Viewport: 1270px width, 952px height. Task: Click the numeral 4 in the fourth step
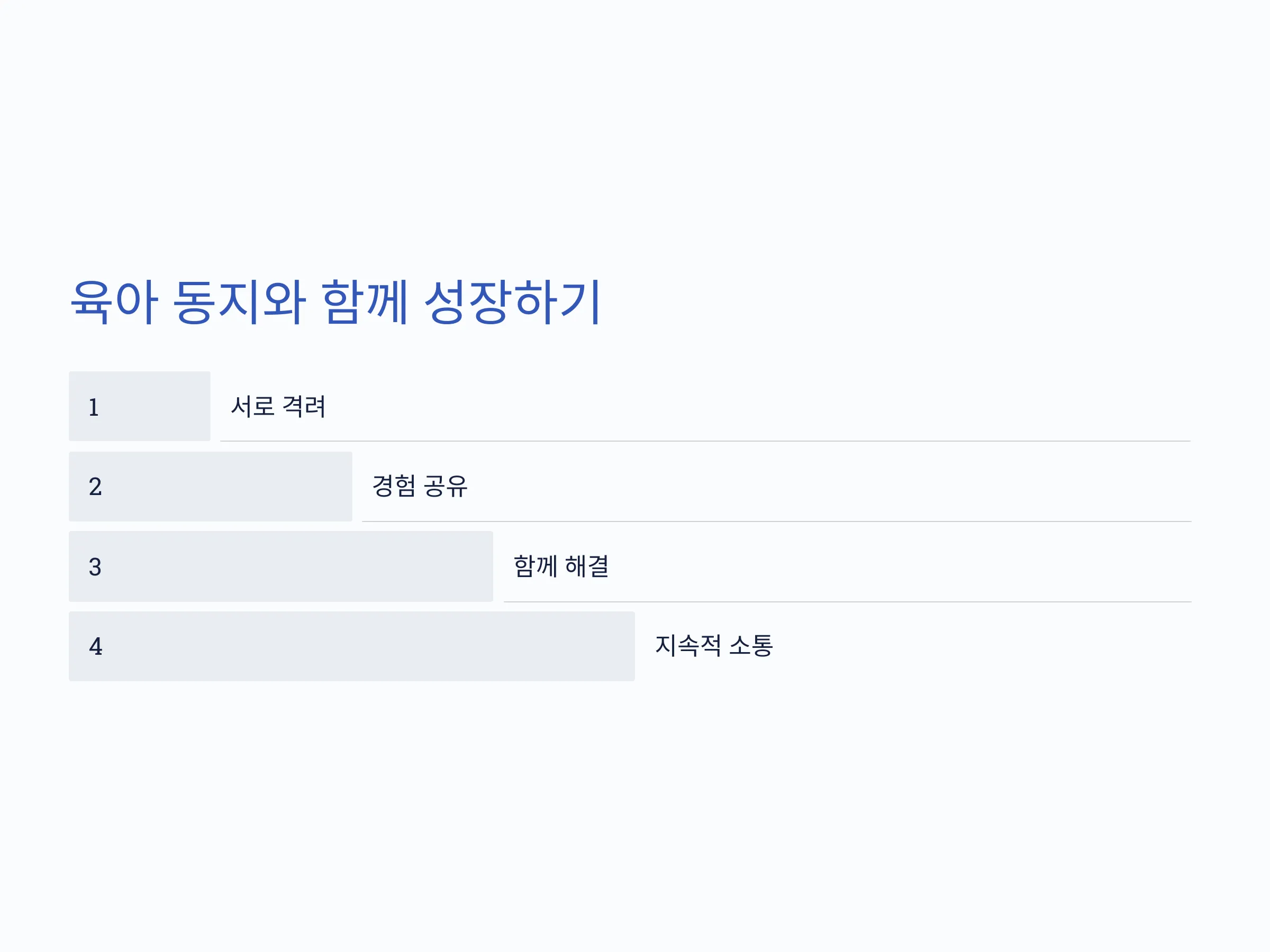[x=95, y=646]
